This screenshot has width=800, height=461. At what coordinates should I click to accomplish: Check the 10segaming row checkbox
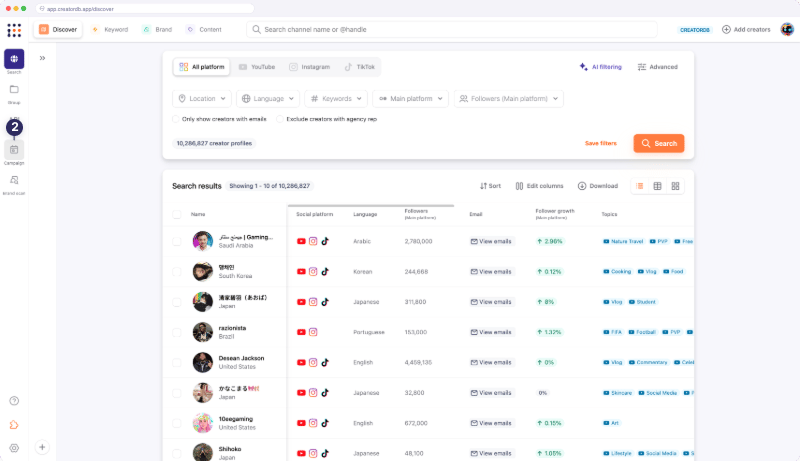(x=177, y=423)
